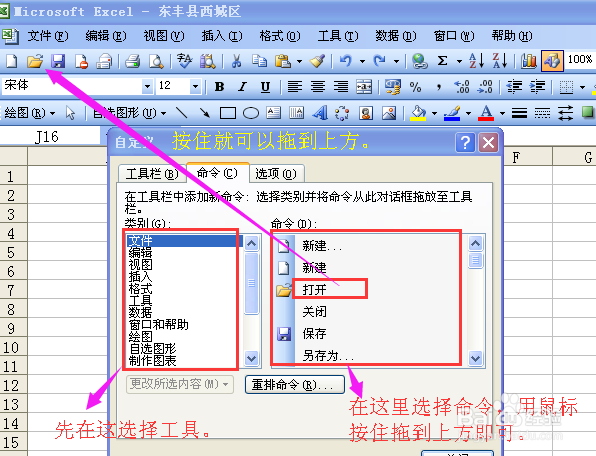
Task: Apply Percent style icon
Action: pyautogui.click(x=415, y=87)
